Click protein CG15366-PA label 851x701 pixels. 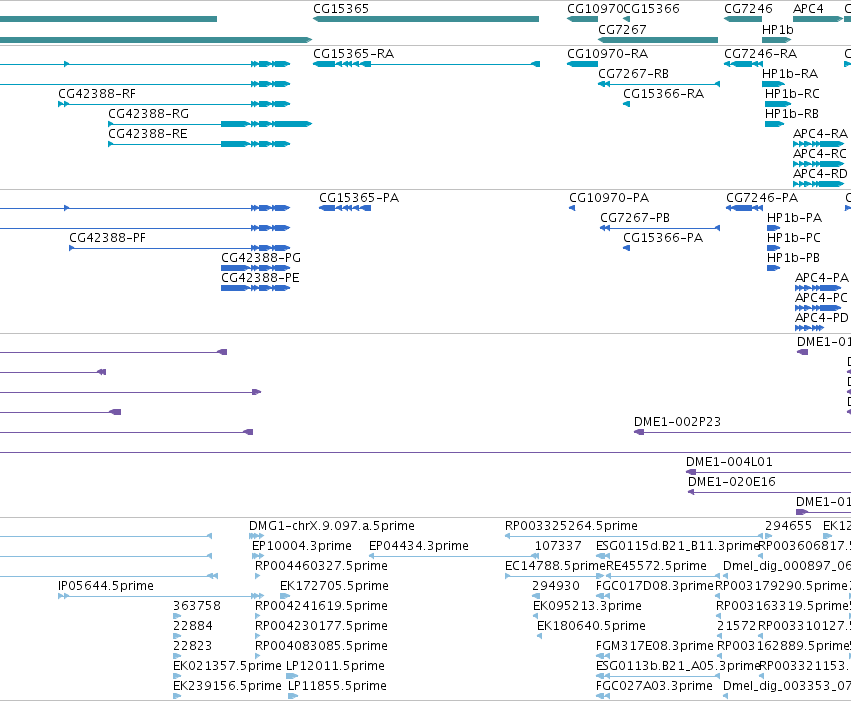pos(663,238)
